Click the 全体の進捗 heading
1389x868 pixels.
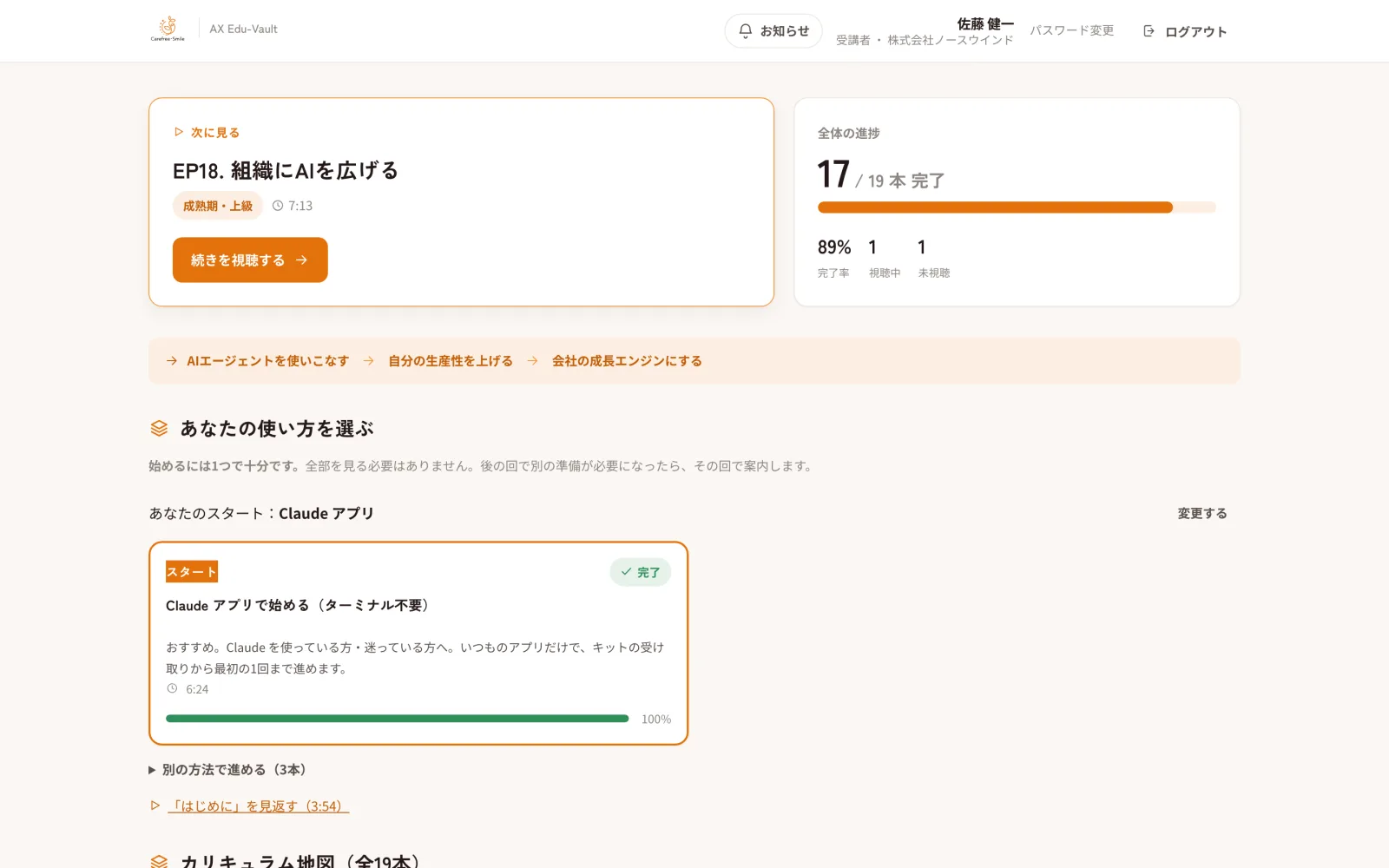[x=849, y=133]
